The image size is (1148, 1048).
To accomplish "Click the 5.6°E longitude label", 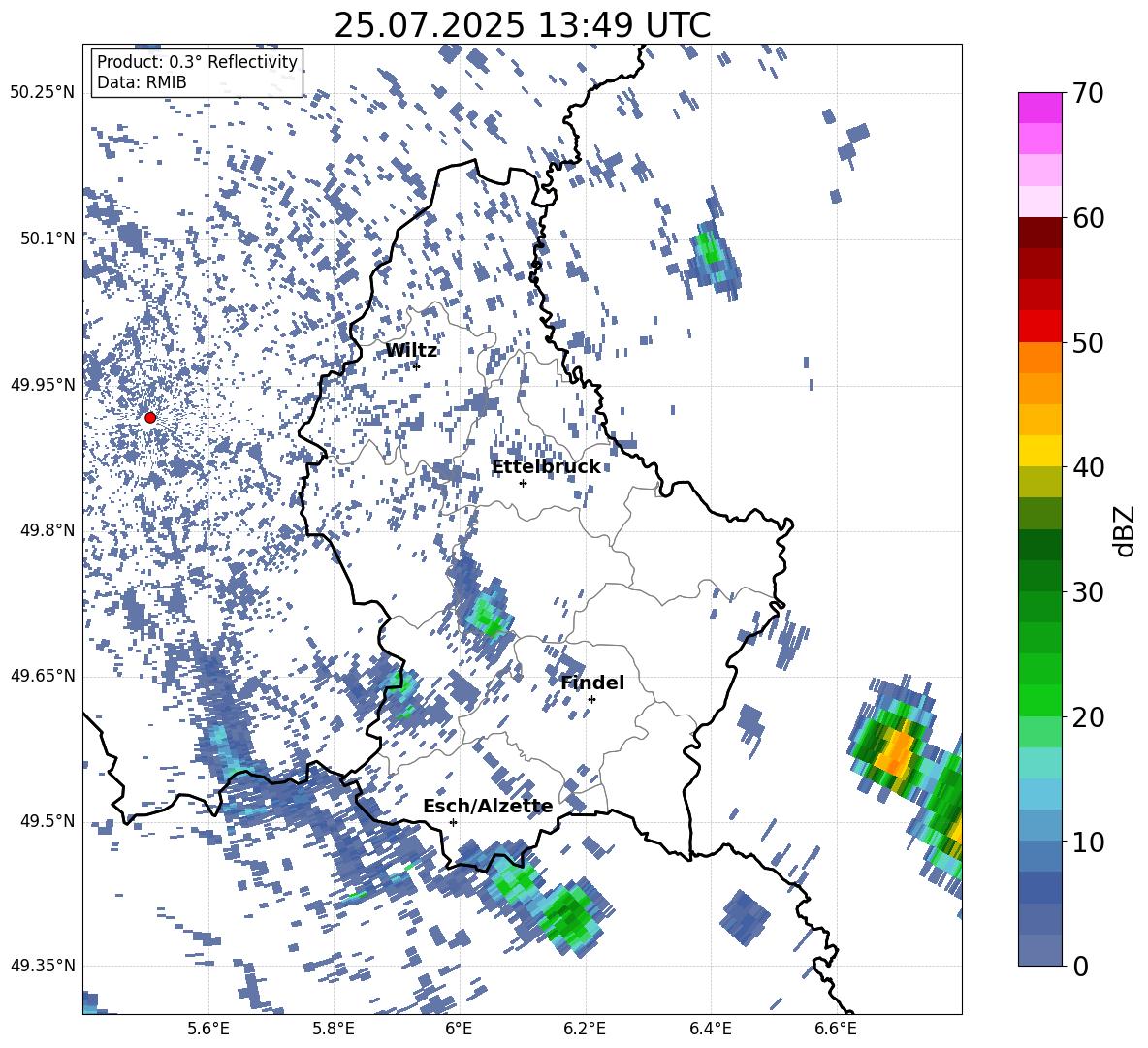I will tap(208, 1029).
